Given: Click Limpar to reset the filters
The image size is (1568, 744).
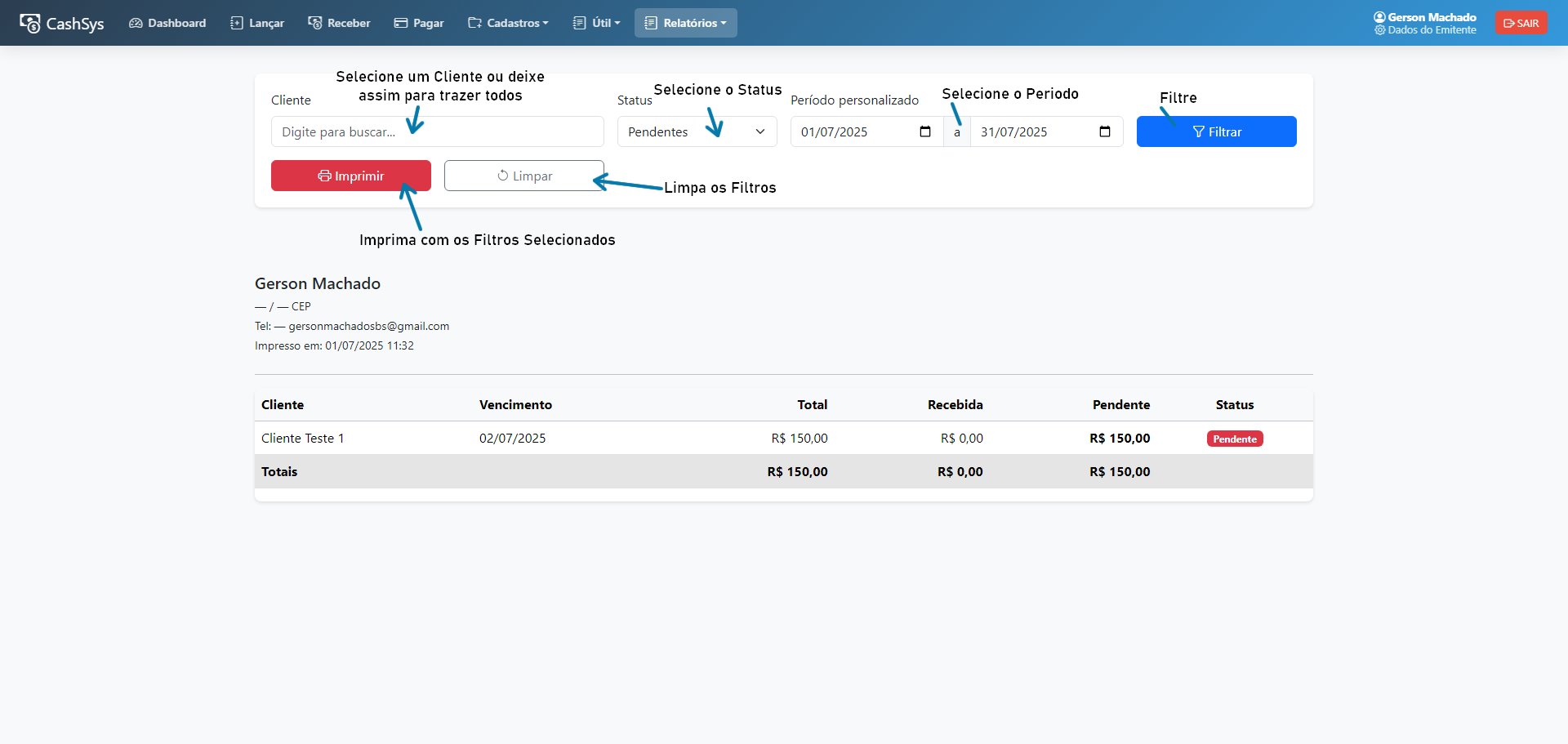Looking at the screenshot, I should click(x=523, y=176).
